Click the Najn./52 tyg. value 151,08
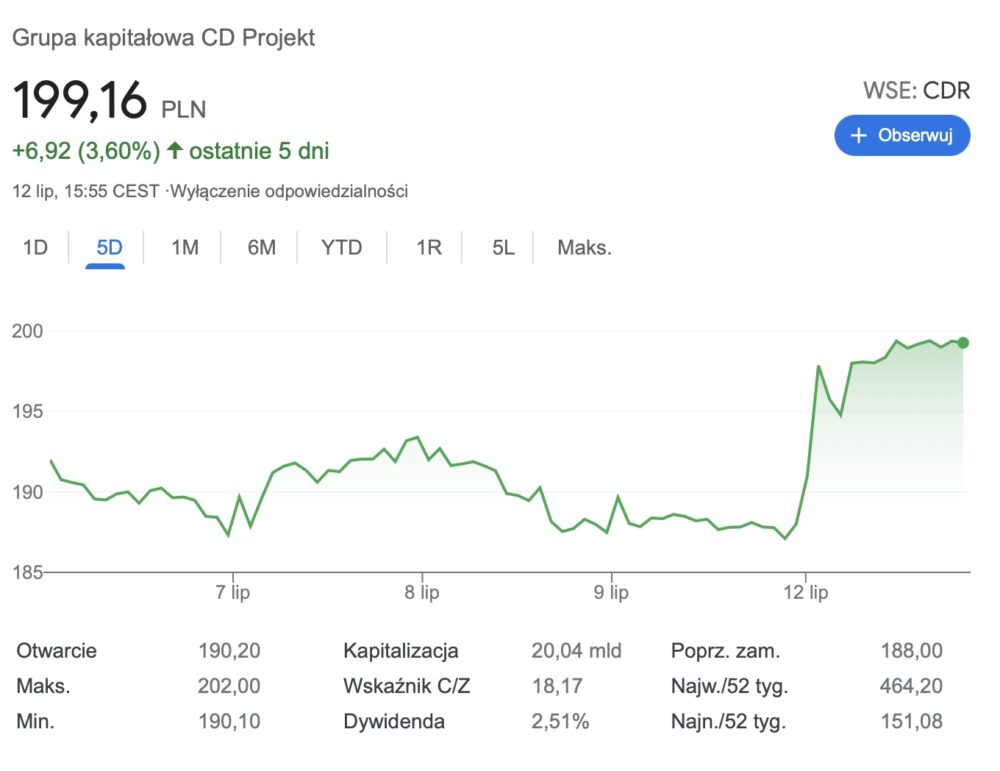The height and width of the screenshot is (771, 1000). (911, 721)
